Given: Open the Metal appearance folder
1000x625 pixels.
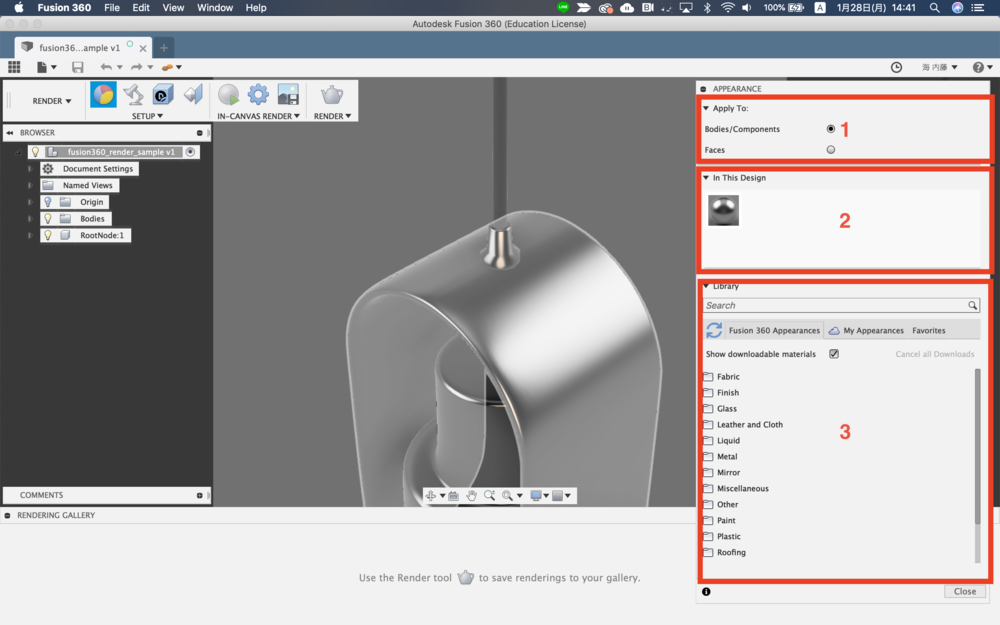Looking at the screenshot, I should [727, 457].
